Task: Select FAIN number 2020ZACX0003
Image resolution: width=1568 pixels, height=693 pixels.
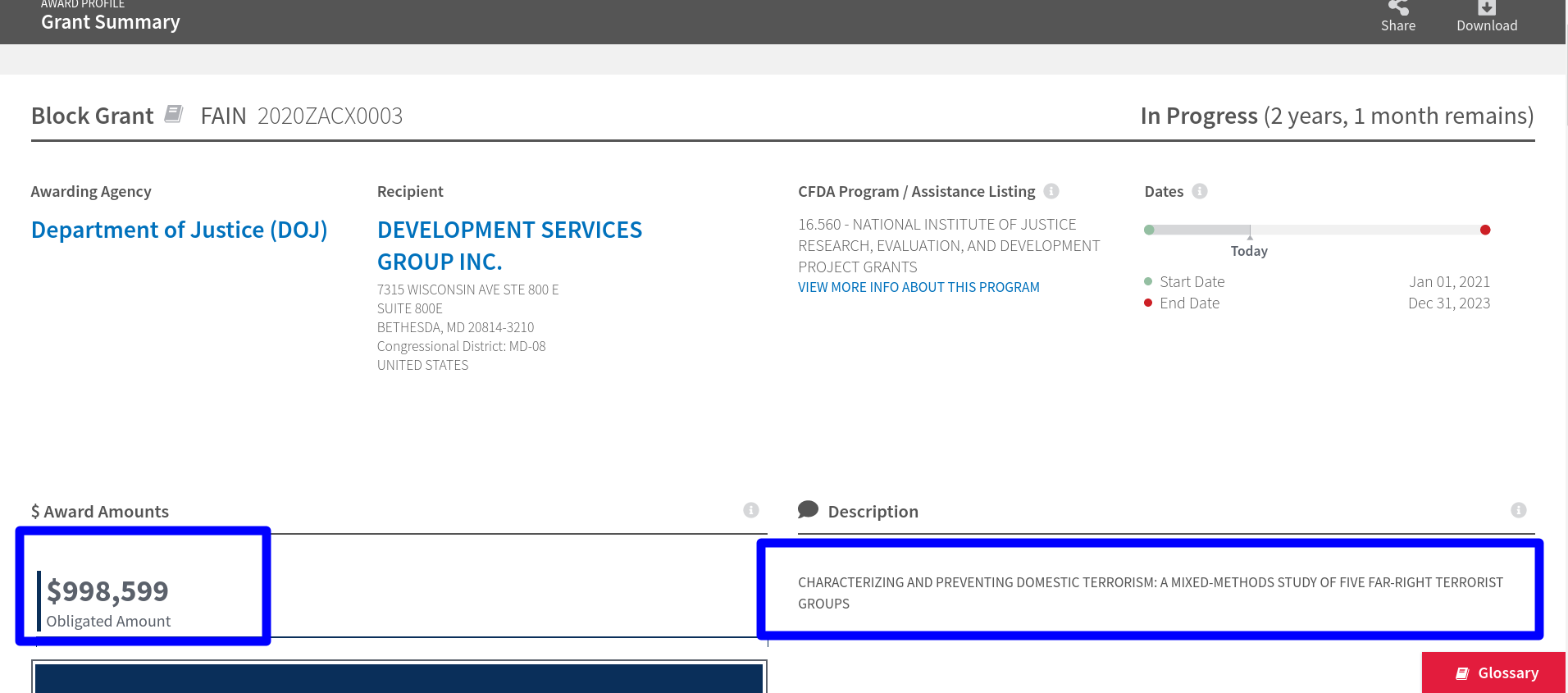Action: (330, 116)
